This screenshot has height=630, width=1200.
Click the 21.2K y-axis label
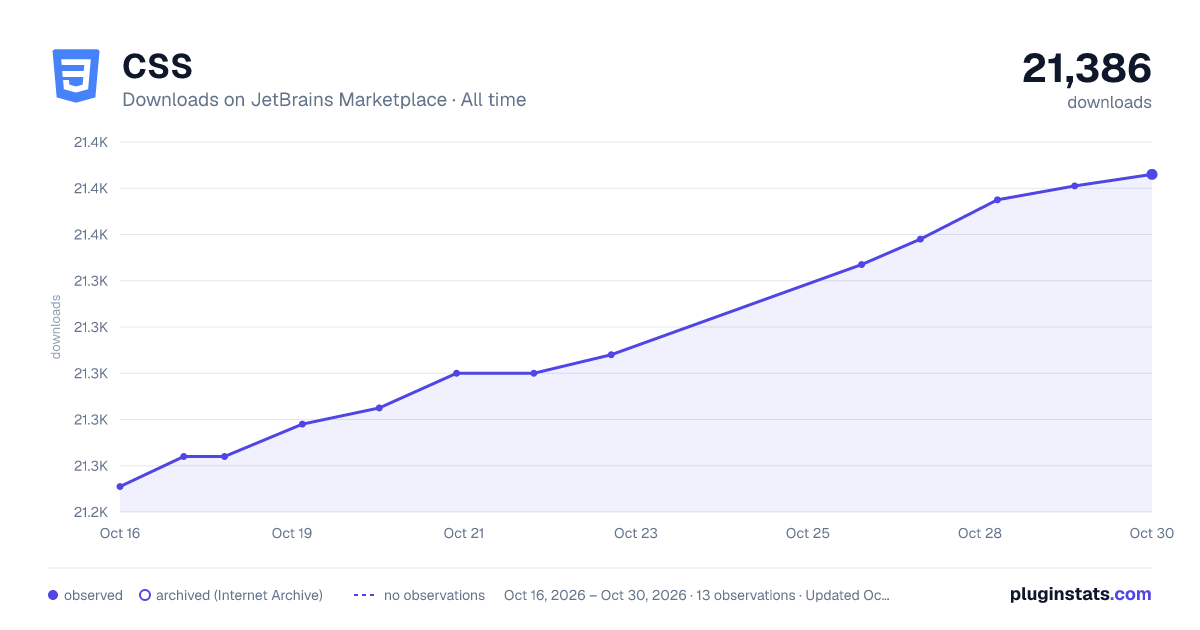tap(91, 512)
